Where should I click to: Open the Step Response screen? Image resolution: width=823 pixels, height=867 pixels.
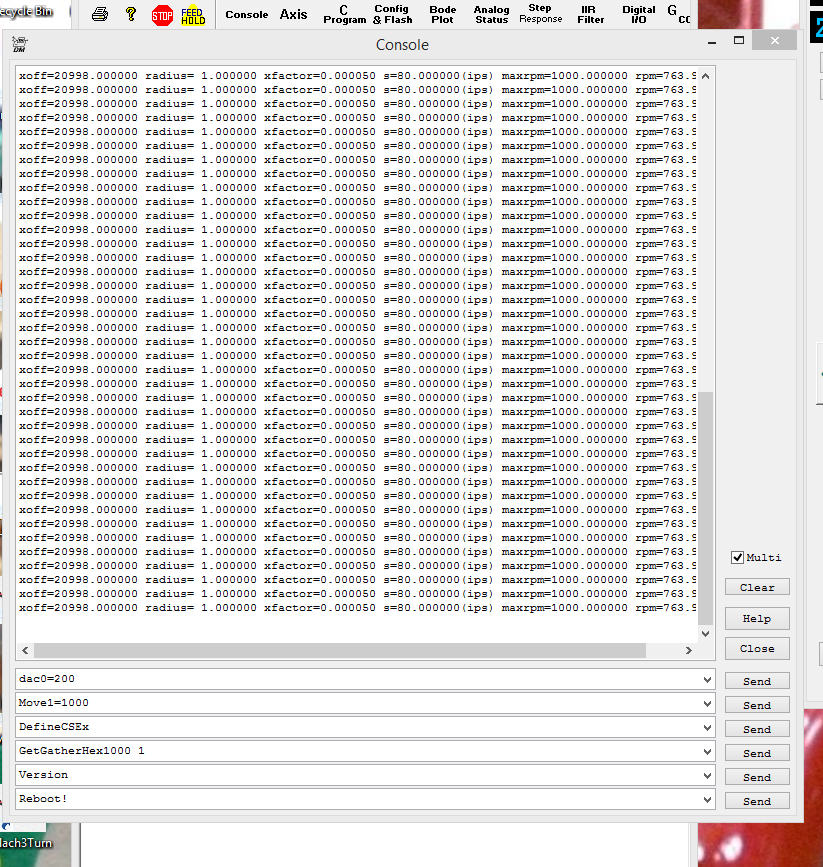(x=540, y=14)
